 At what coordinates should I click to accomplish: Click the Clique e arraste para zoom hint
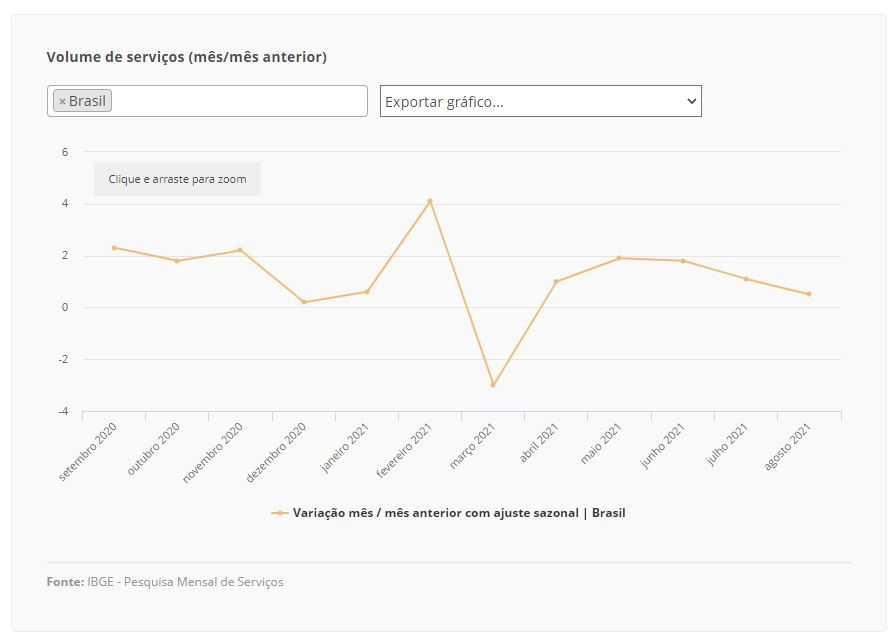click(x=178, y=179)
